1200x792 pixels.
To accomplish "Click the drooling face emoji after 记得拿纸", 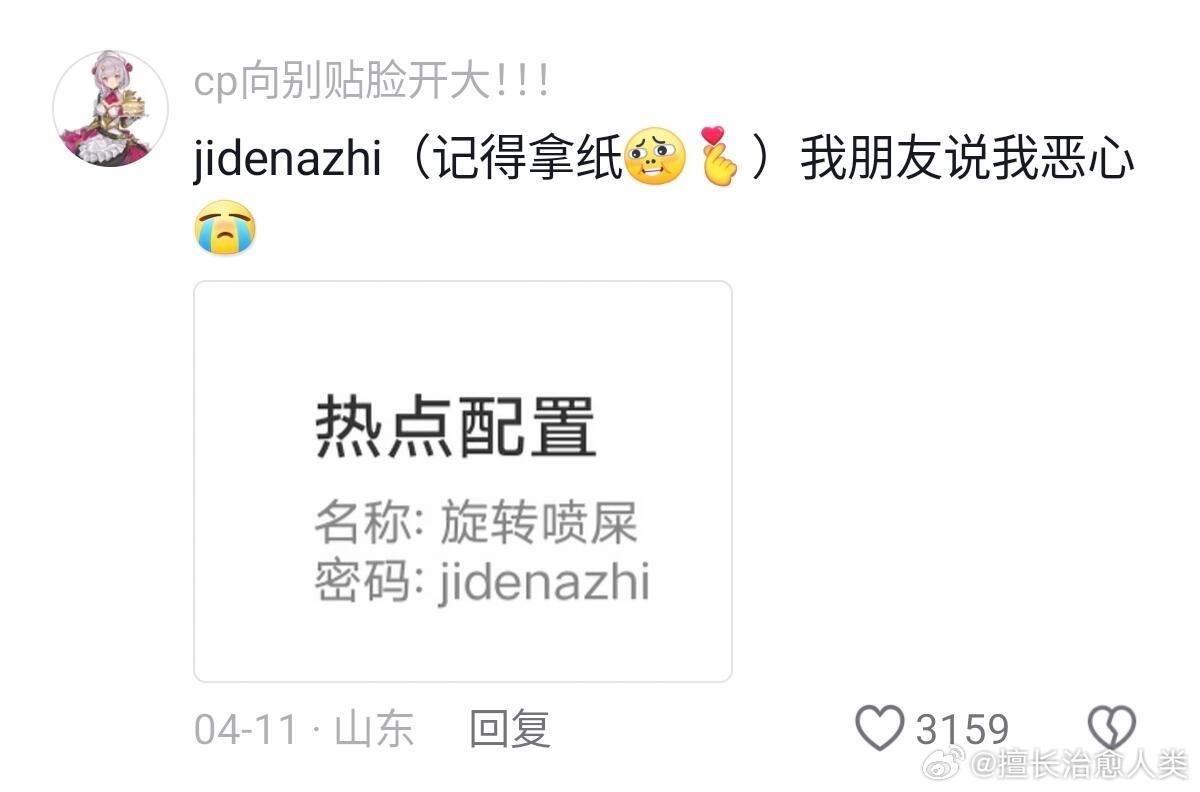I will tap(655, 157).
